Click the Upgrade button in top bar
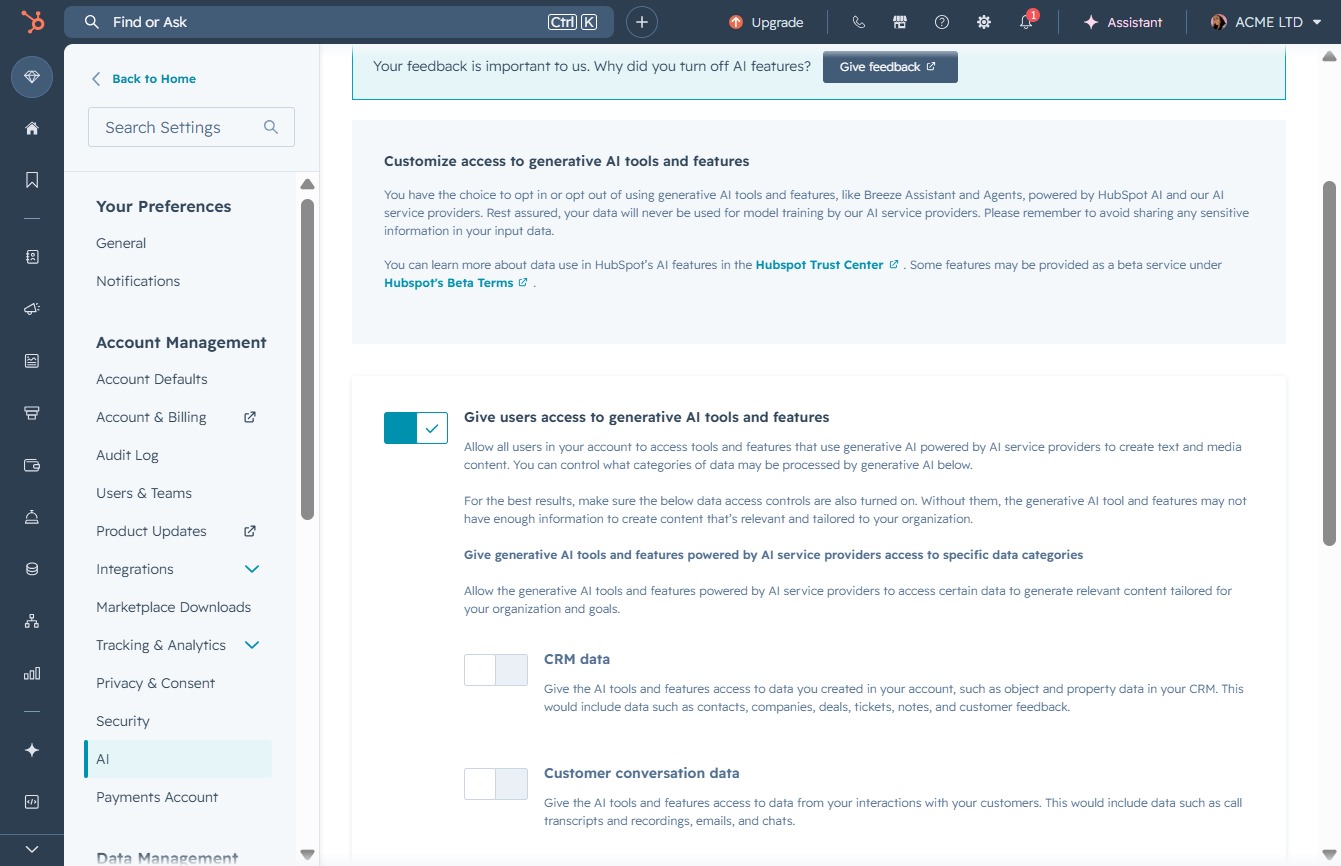Screen dimensions: 1341x866 (766, 22)
